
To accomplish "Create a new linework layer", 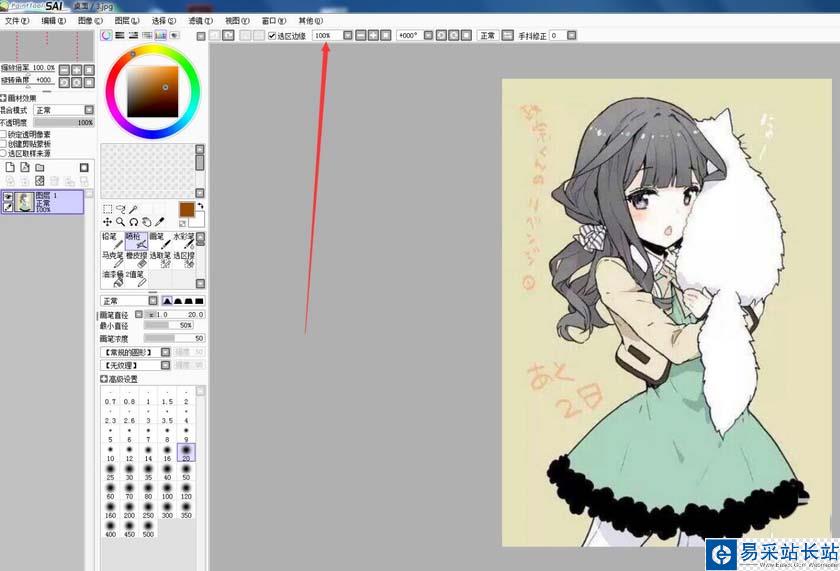I will pos(25,168).
